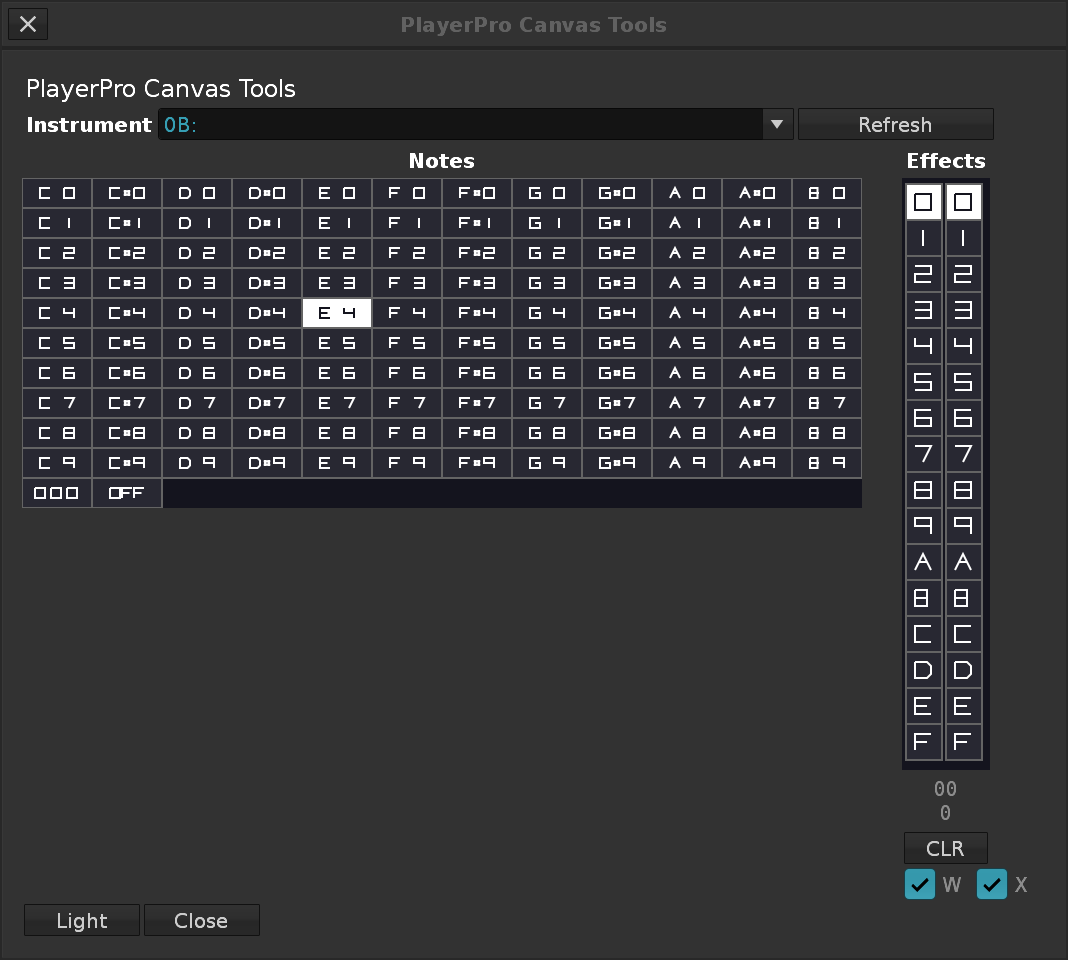1068x960 pixels.
Task: Select the empty 000 note cell
Action: point(57,493)
